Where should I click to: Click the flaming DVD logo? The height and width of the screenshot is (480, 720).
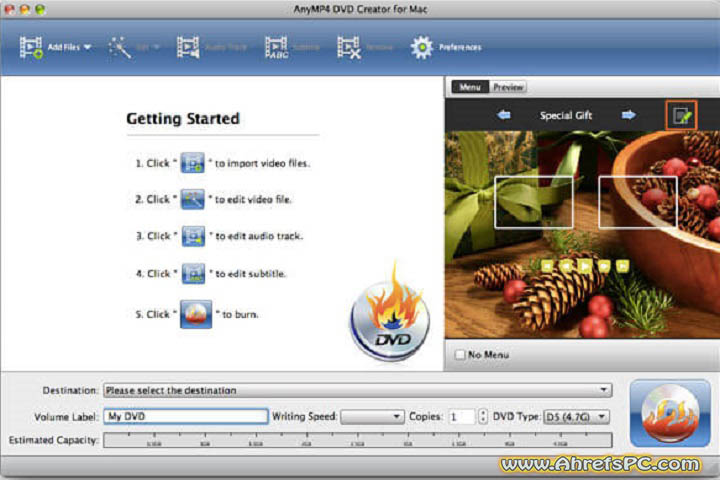(x=390, y=313)
